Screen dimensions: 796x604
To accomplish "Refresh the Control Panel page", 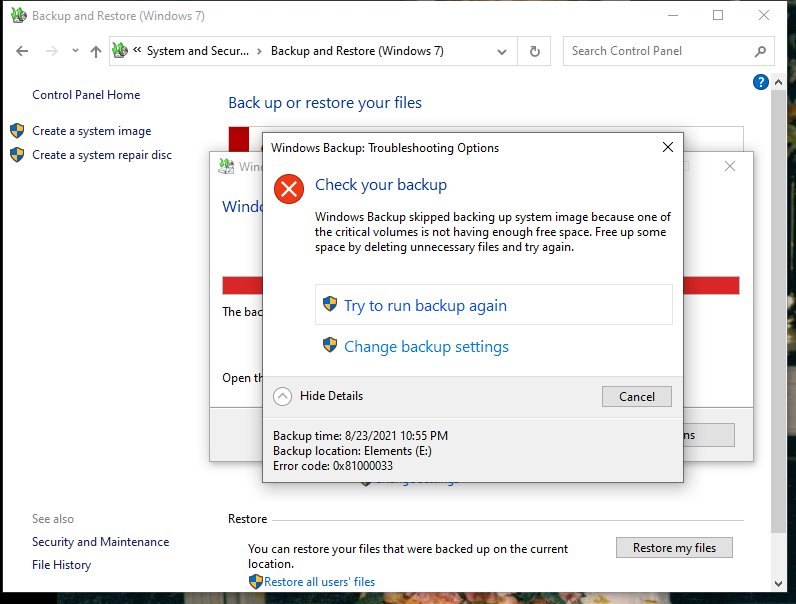I will pos(535,51).
